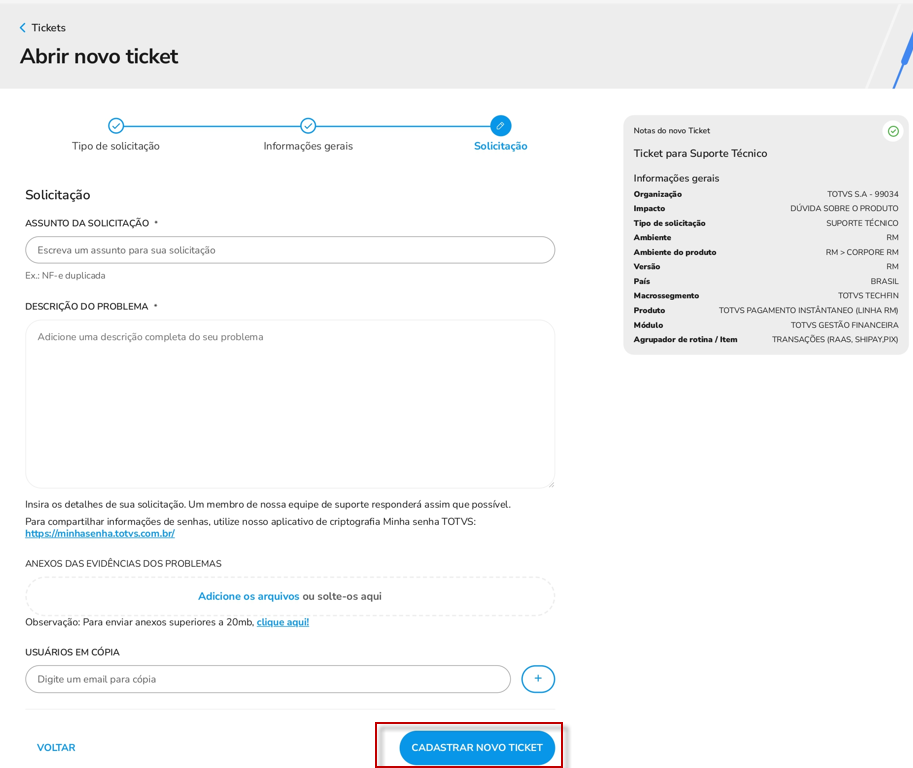Screen dimensions: 913x768
Task: Focus the Assunto da solicitação field
Action: [x=290, y=250]
